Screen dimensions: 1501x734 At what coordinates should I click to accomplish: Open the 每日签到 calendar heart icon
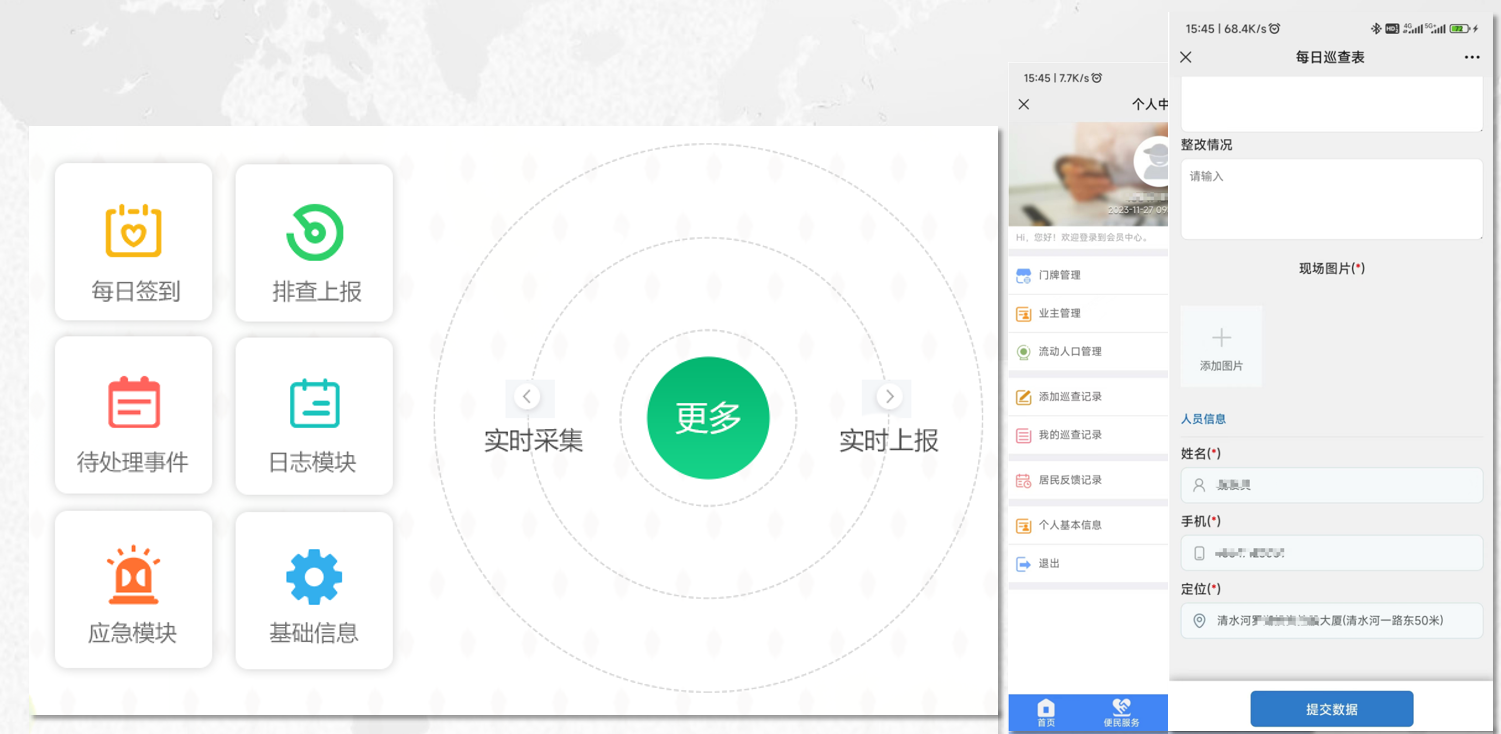pyautogui.click(x=134, y=231)
